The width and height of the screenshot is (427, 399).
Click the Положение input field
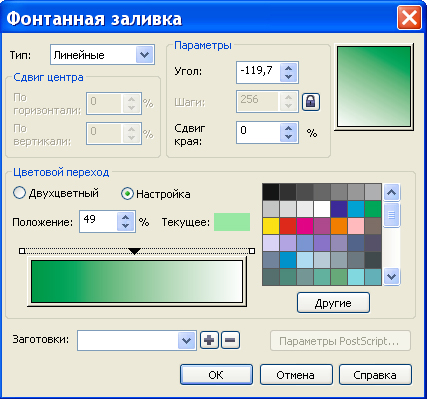point(98,221)
